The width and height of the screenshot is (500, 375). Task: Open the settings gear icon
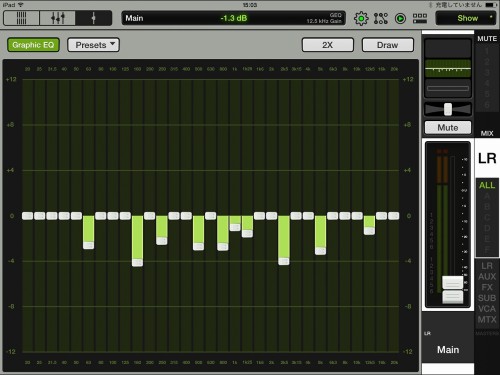(x=361, y=18)
